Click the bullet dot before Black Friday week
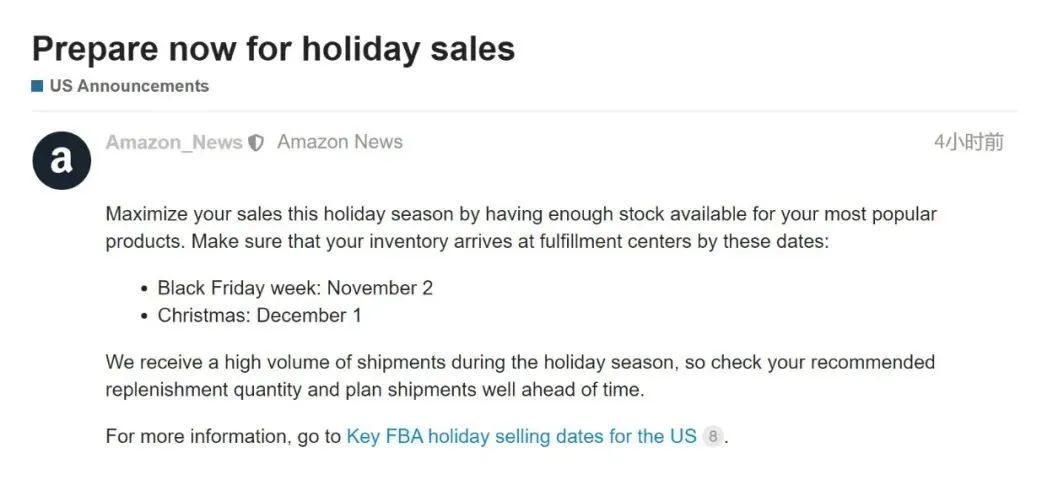 pos(145,289)
